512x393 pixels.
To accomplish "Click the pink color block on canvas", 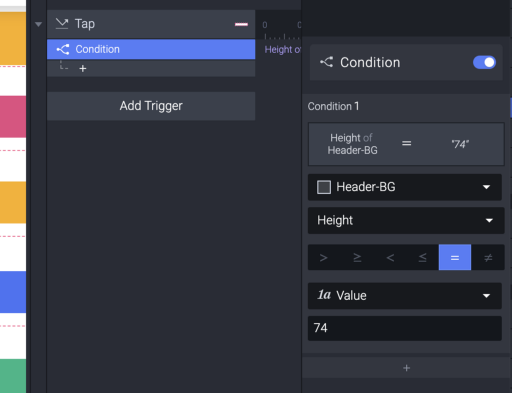I will pos(13,117).
